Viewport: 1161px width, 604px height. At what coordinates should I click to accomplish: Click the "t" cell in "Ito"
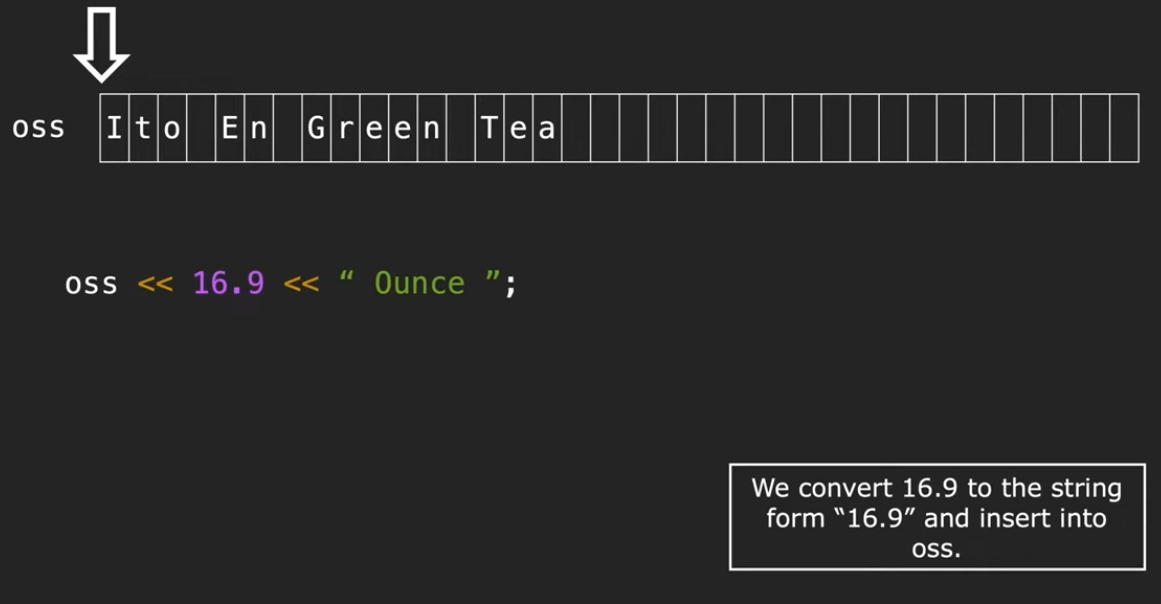point(143,128)
